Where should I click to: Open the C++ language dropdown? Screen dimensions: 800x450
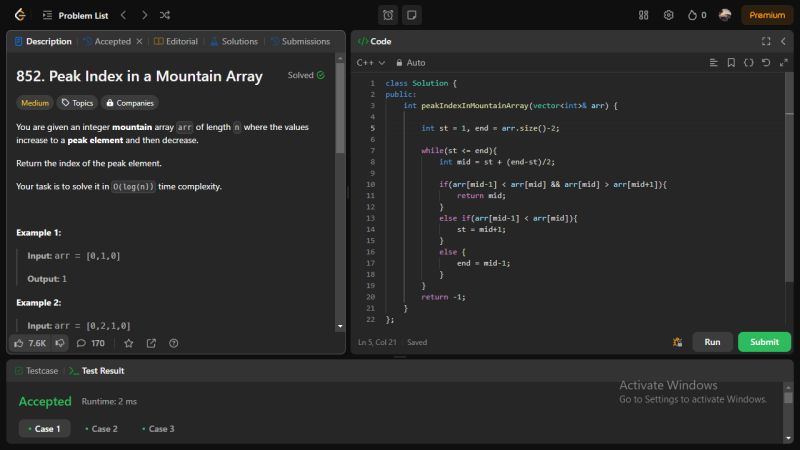pyautogui.click(x=370, y=62)
